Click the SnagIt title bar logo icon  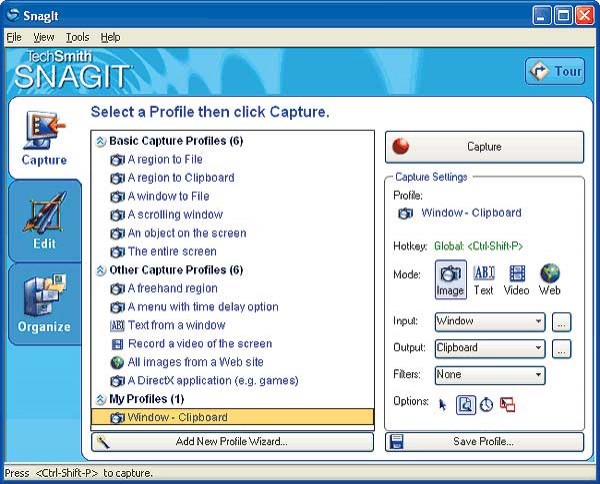(x=13, y=16)
